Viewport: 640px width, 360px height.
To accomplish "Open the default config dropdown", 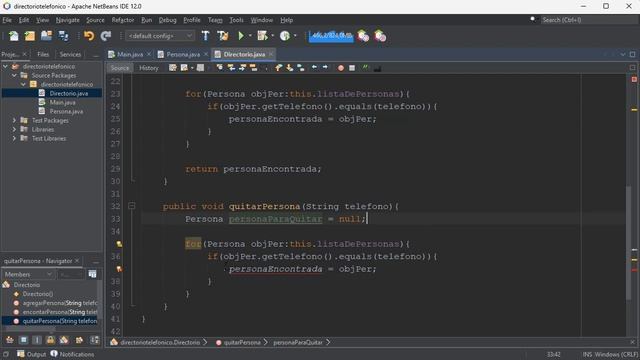I will [160, 36].
